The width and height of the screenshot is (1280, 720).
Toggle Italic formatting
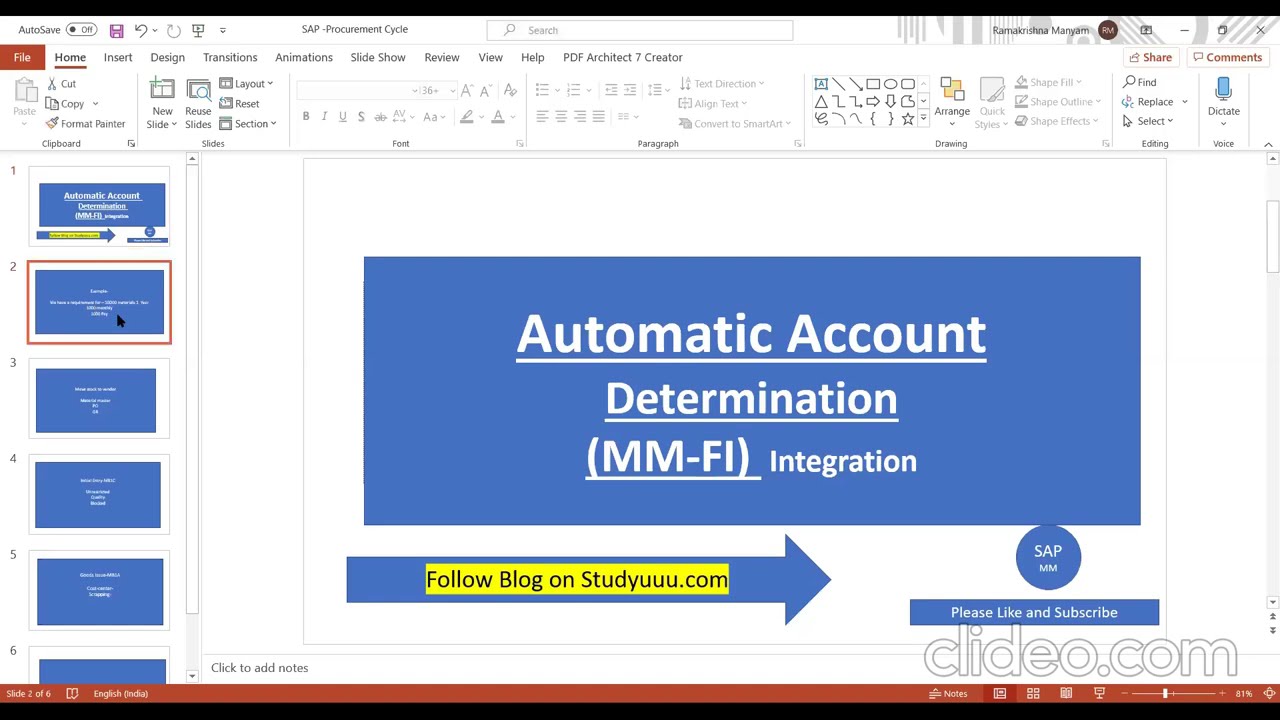tap(324, 117)
